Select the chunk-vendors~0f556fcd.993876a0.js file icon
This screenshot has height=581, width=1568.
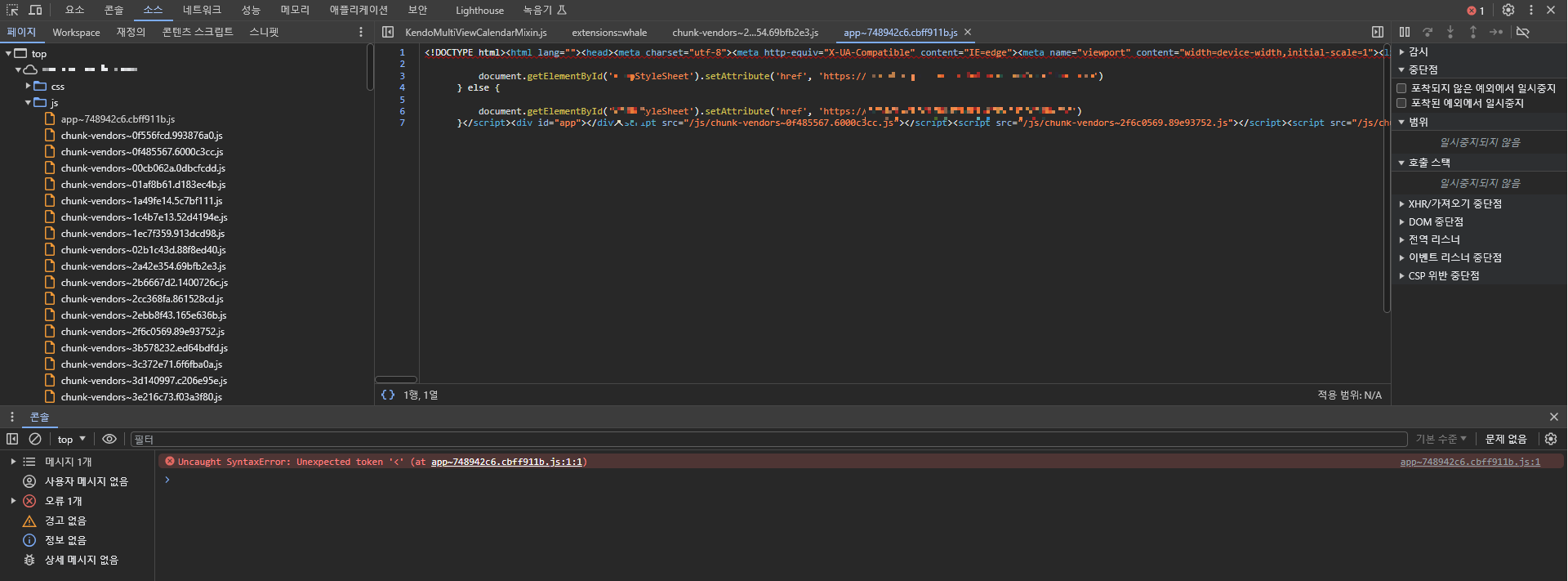50,135
